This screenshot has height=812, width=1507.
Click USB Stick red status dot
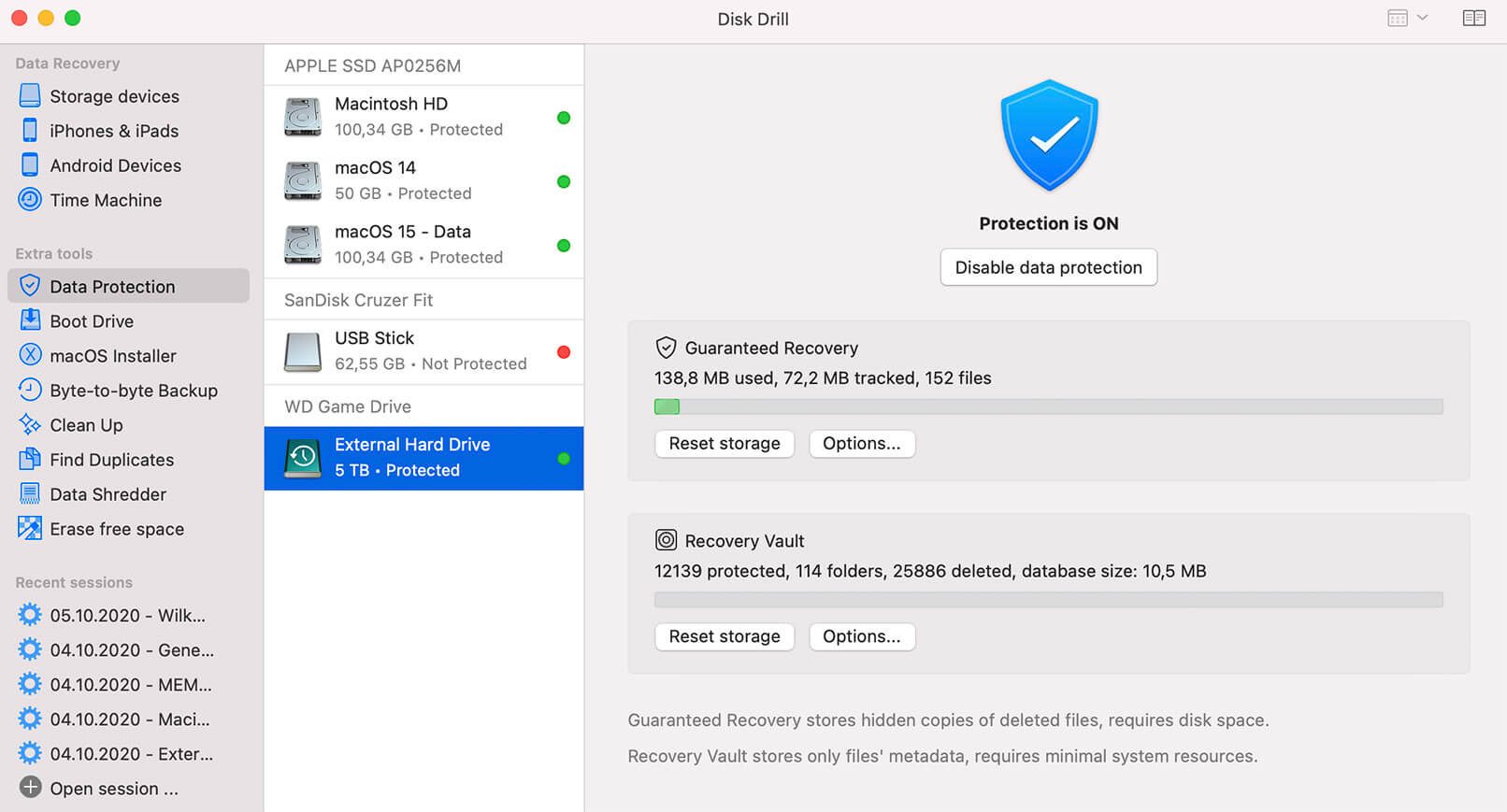pyautogui.click(x=564, y=352)
